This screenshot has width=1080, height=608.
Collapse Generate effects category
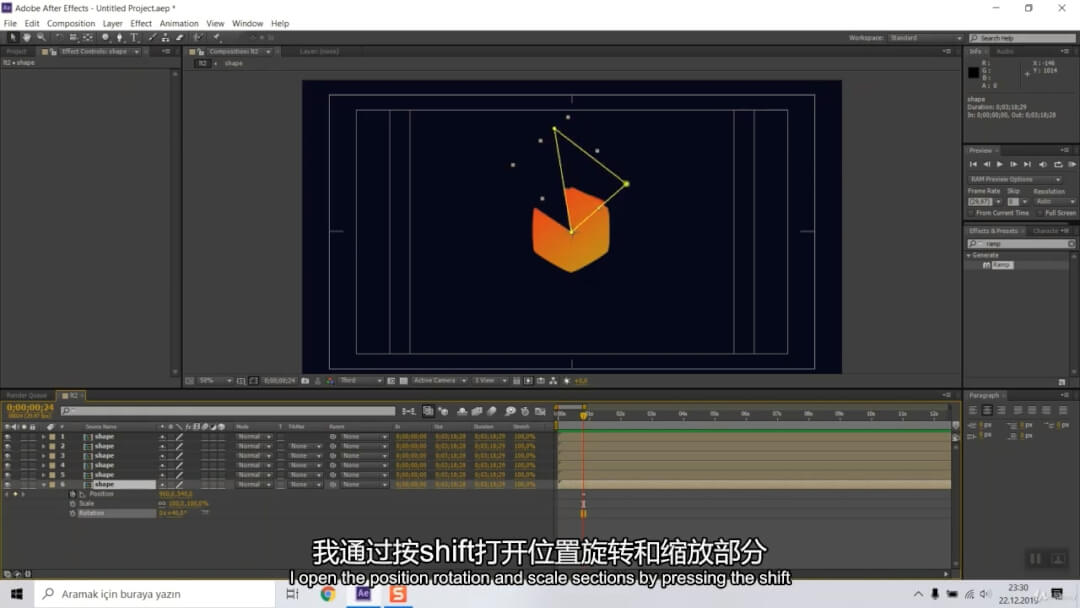tap(969, 255)
